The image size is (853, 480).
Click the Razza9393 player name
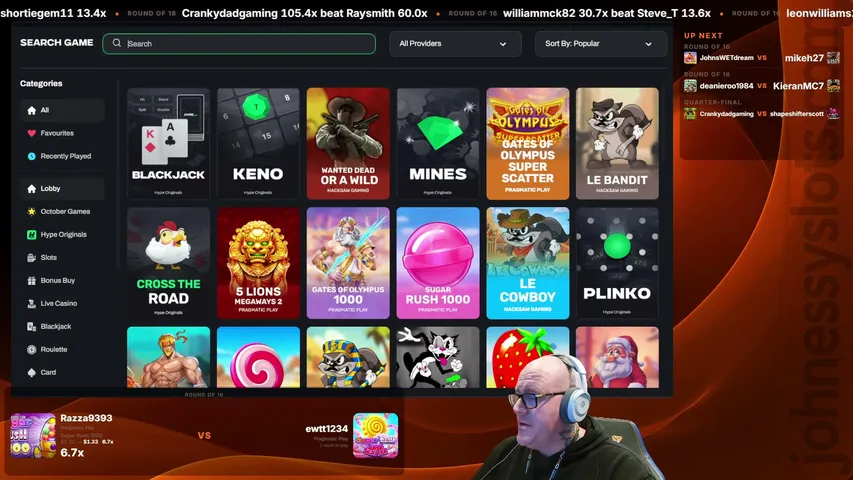tap(86, 418)
